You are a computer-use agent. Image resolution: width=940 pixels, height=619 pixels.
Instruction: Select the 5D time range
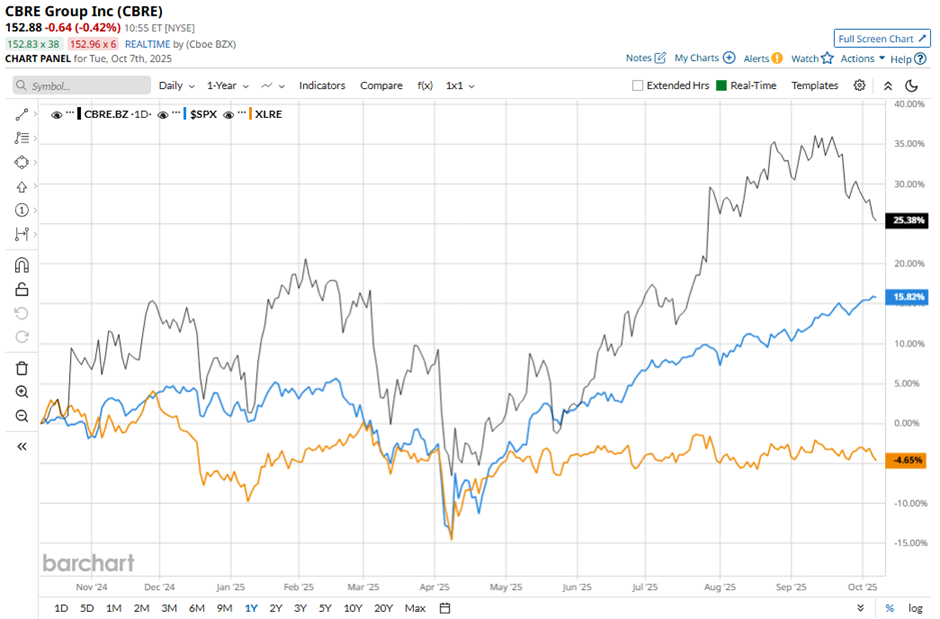click(87, 608)
